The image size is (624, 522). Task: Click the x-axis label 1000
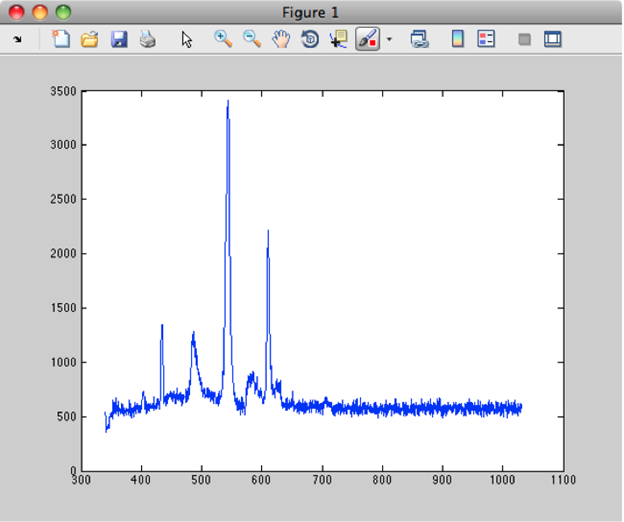[x=502, y=480]
